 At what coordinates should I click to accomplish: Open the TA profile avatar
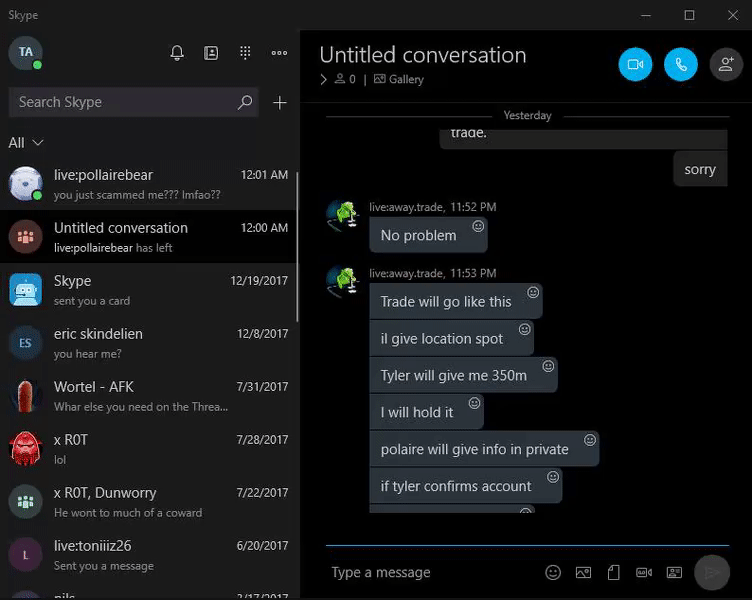click(25, 53)
